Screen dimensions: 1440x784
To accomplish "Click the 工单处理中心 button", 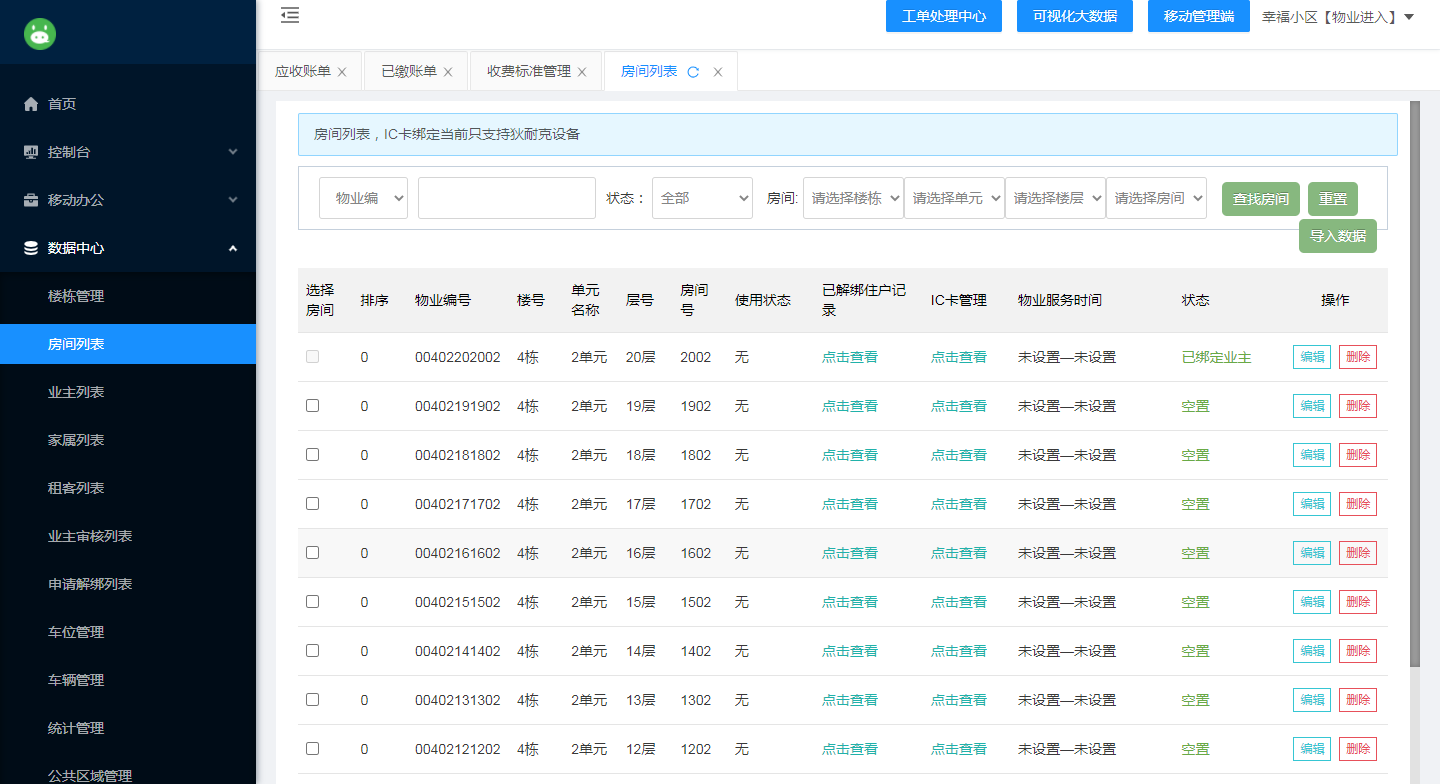I will click(944, 16).
